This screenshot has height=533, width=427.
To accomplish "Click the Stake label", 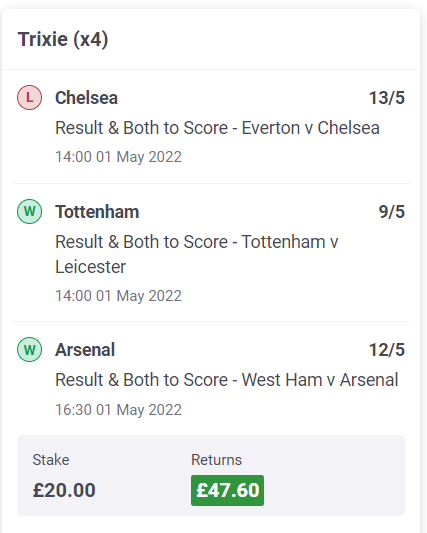I will click(x=51, y=460).
